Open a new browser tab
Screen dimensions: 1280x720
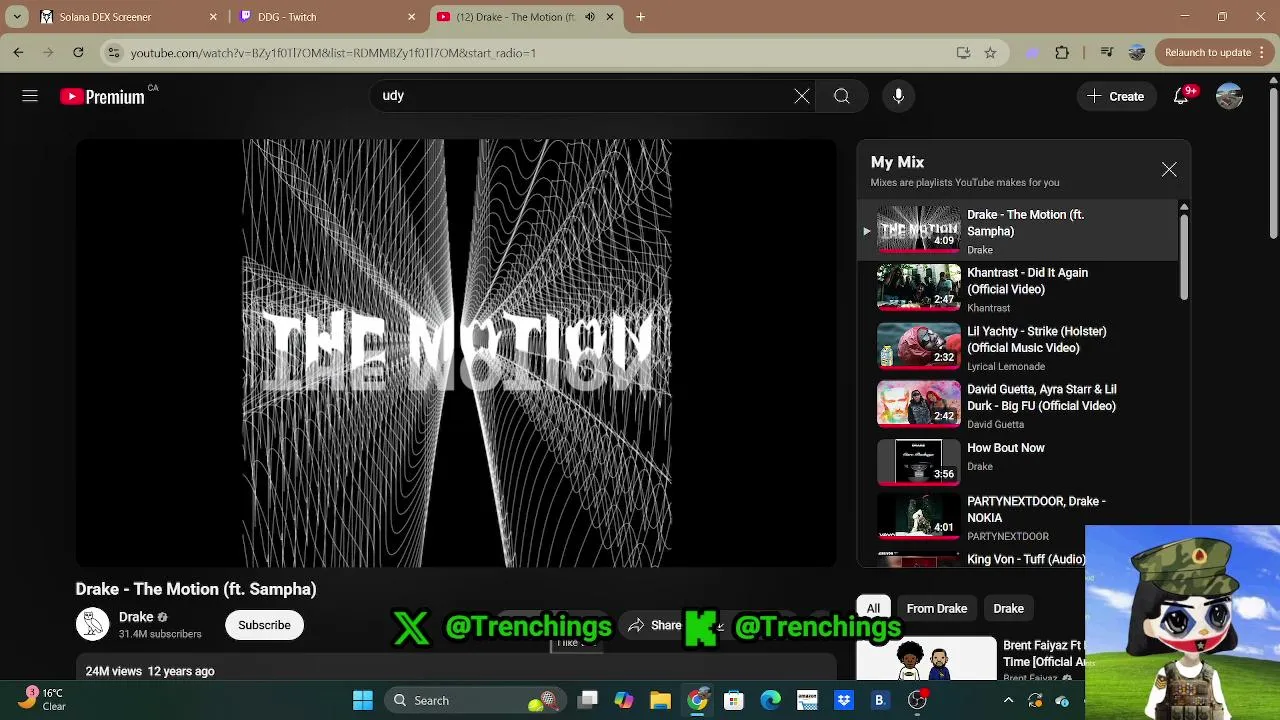tap(640, 17)
